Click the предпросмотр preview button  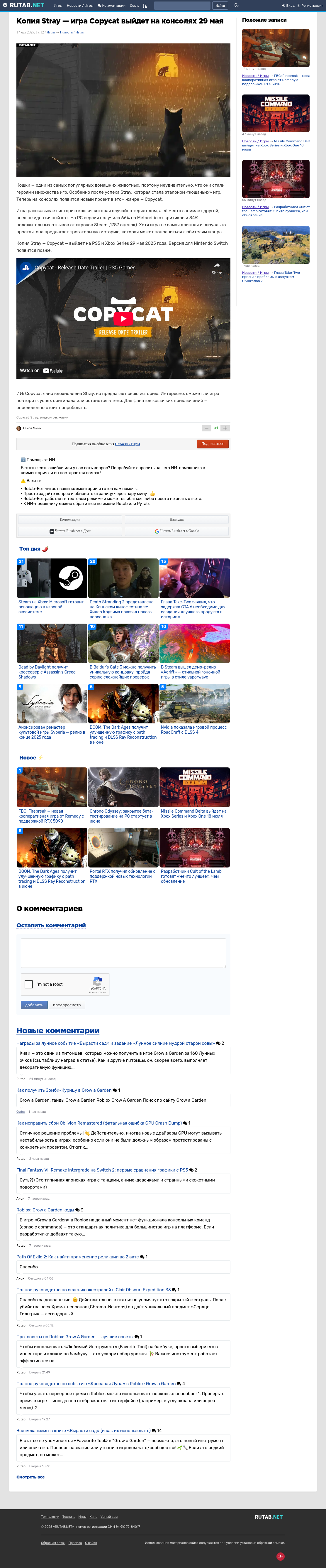coord(67,1005)
